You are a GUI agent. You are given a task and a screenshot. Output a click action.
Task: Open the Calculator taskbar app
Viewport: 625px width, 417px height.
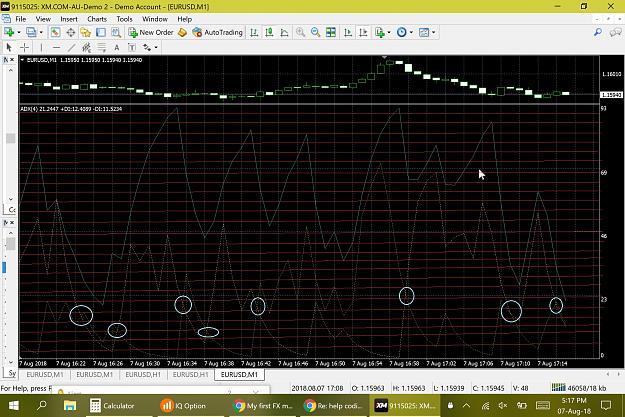point(112,406)
